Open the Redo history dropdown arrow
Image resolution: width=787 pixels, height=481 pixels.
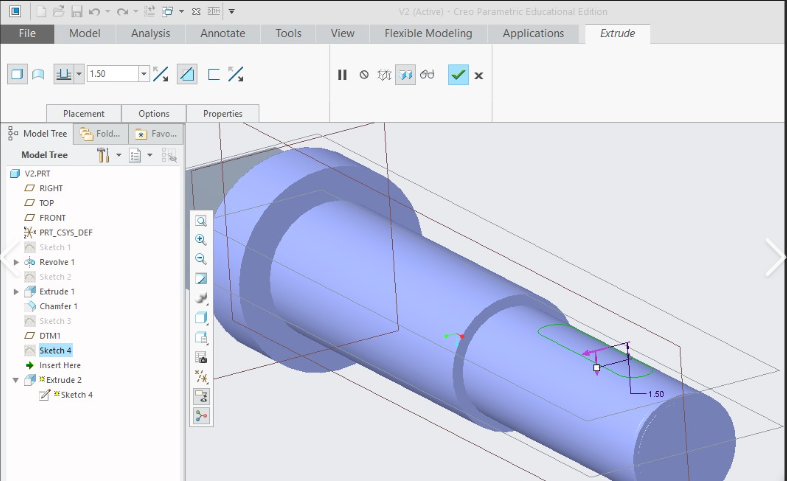point(135,12)
